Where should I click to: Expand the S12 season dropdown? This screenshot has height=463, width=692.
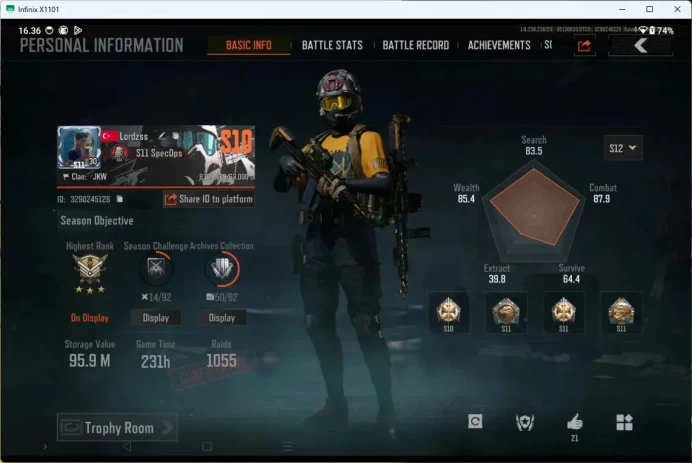point(623,148)
